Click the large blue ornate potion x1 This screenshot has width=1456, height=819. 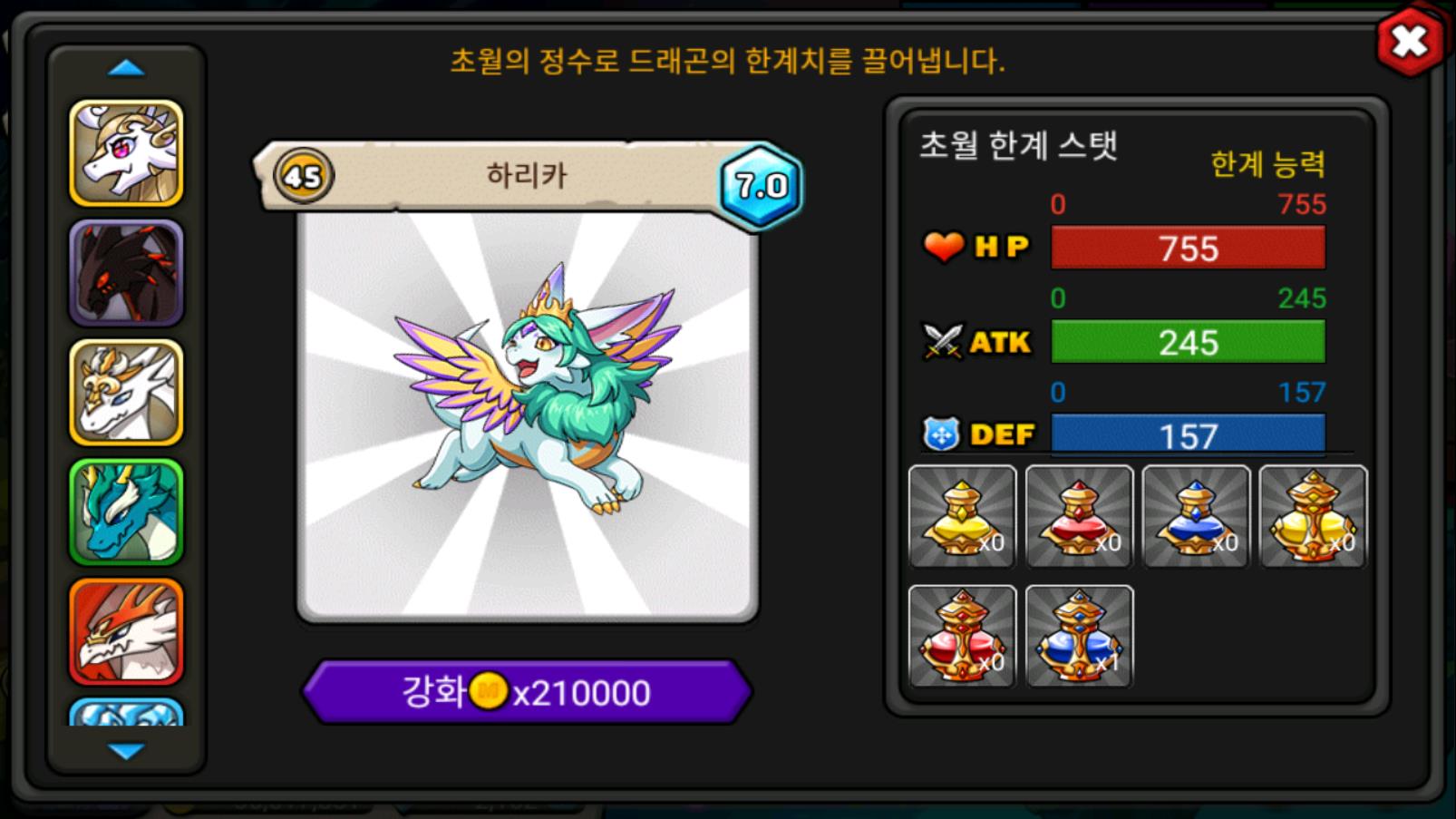1079,636
